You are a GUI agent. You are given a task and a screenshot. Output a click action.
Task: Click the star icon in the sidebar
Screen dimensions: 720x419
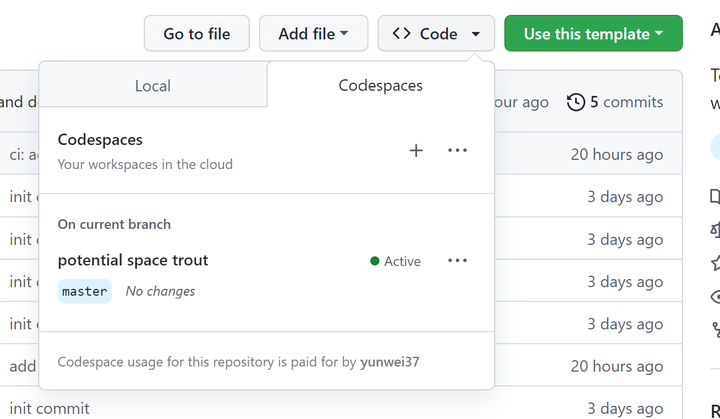[x=715, y=263]
